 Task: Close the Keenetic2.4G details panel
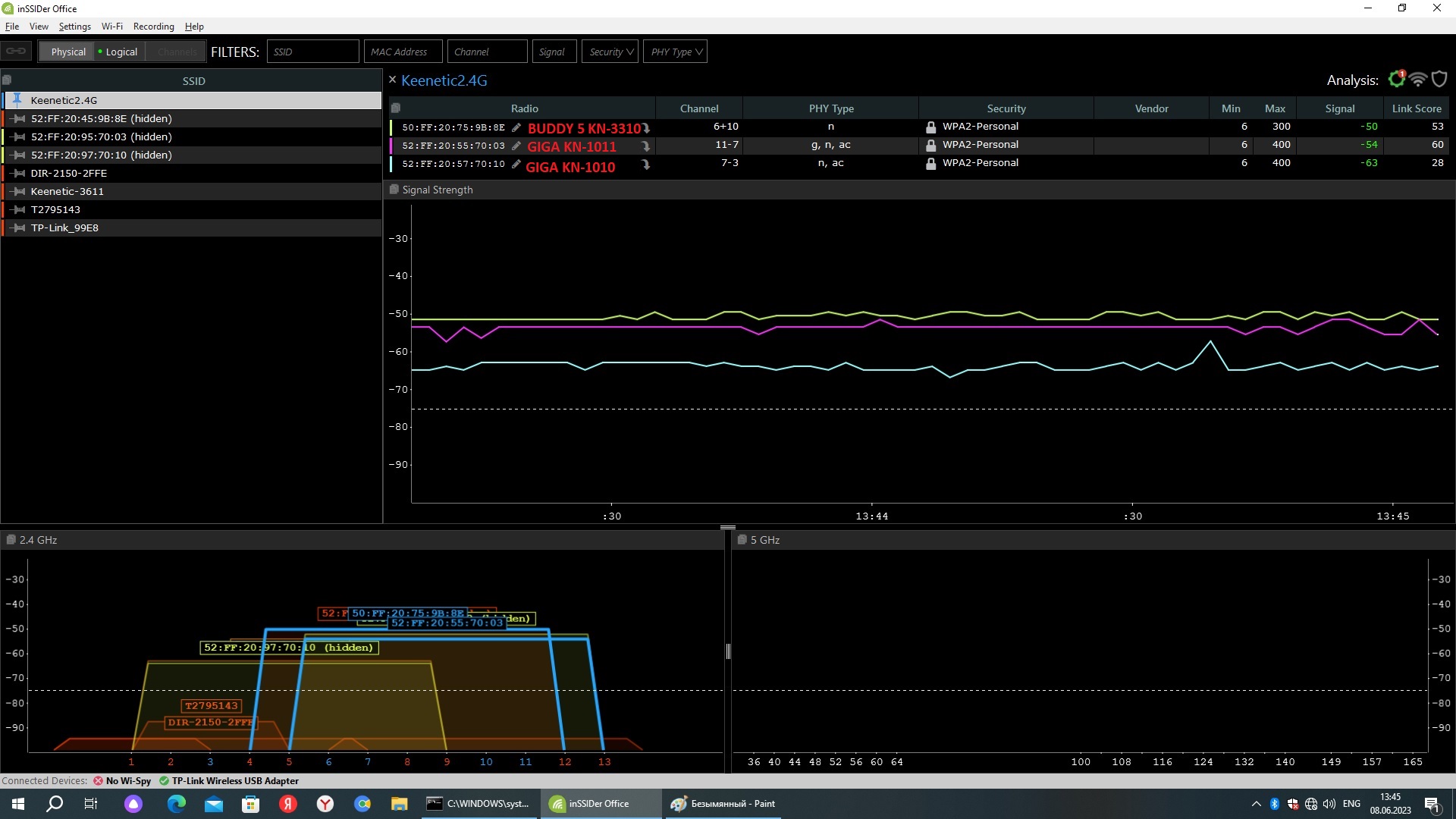coord(392,80)
